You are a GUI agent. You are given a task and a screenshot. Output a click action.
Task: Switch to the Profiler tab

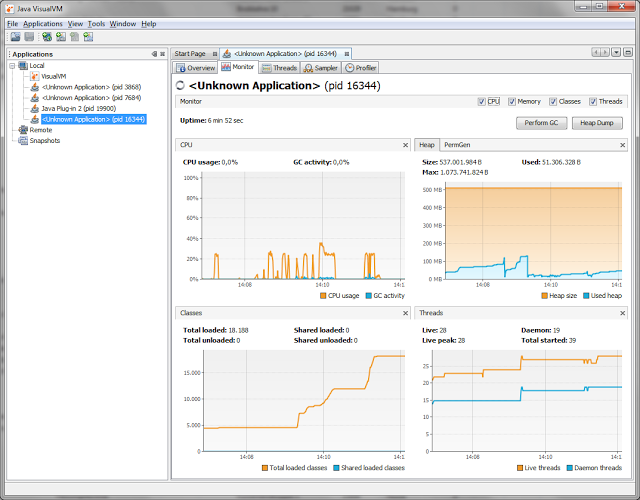[361, 68]
